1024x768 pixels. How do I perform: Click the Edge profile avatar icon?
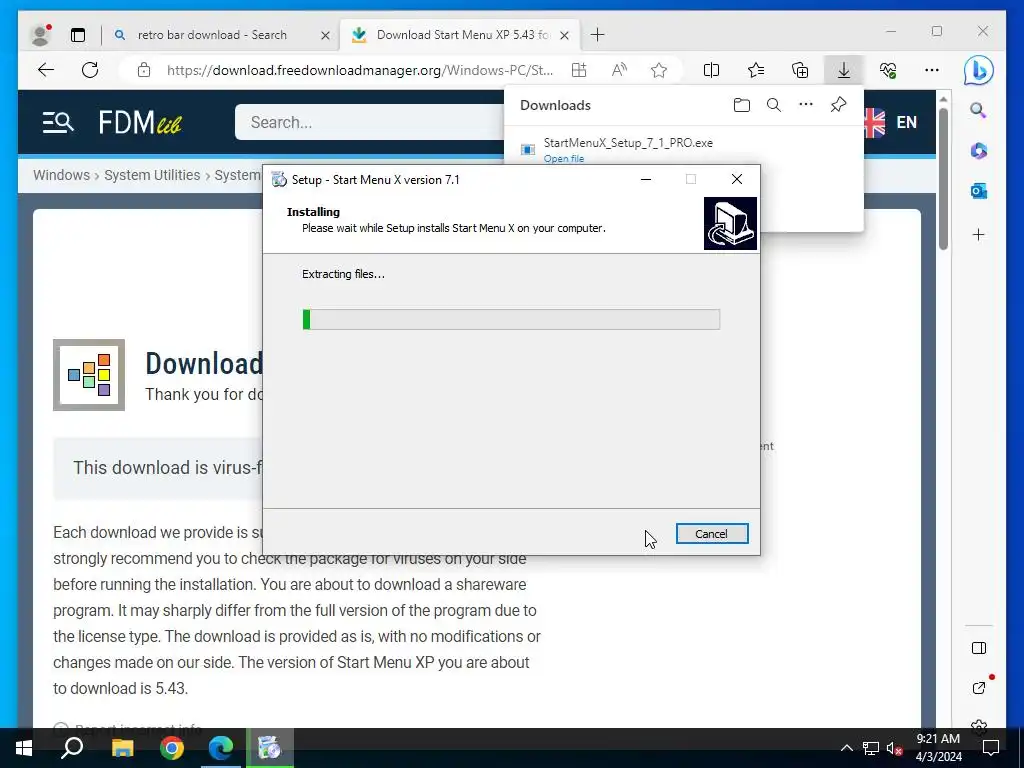coord(40,35)
